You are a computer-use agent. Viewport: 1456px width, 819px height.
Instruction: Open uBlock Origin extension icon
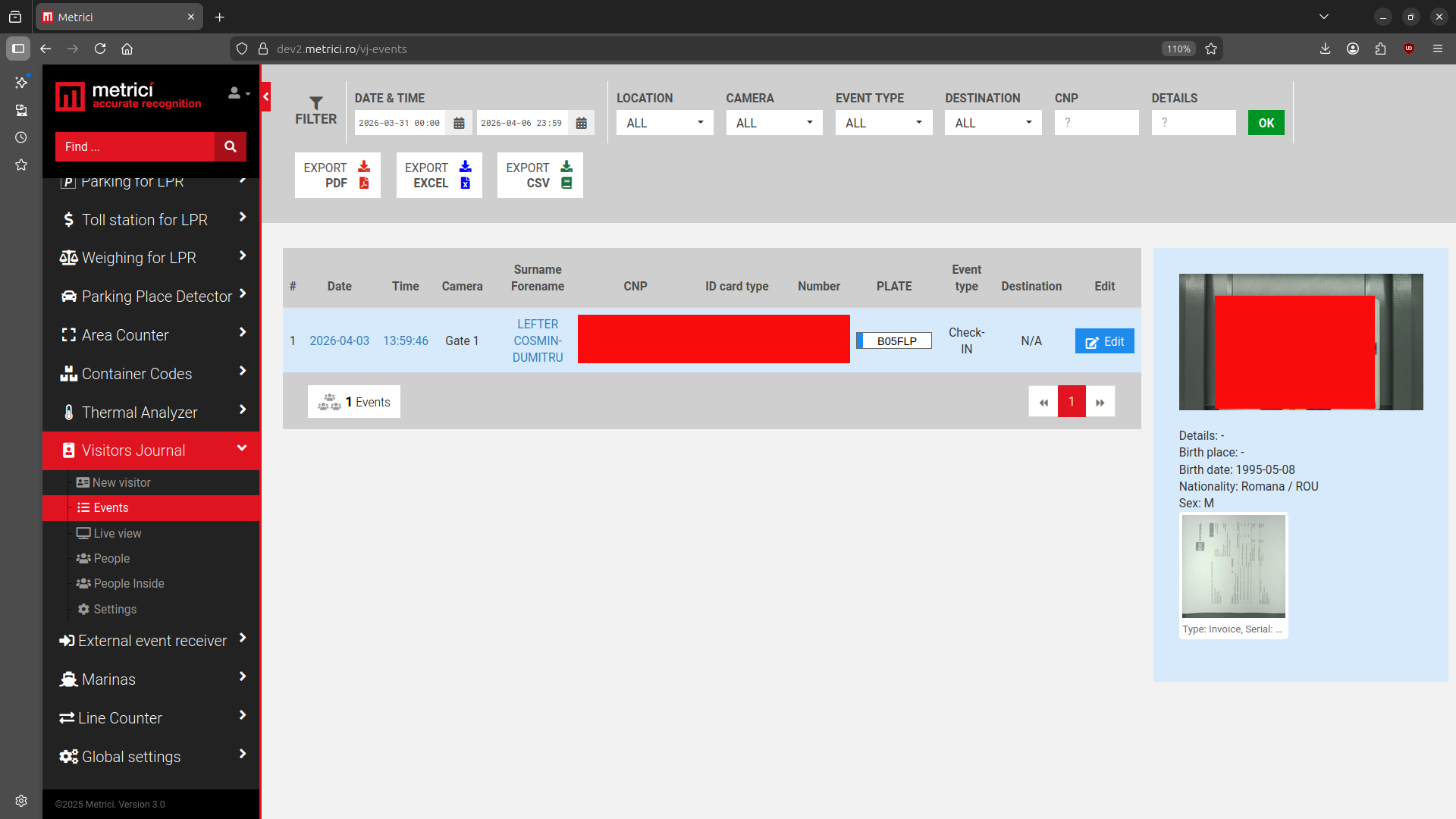click(x=1409, y=49)
